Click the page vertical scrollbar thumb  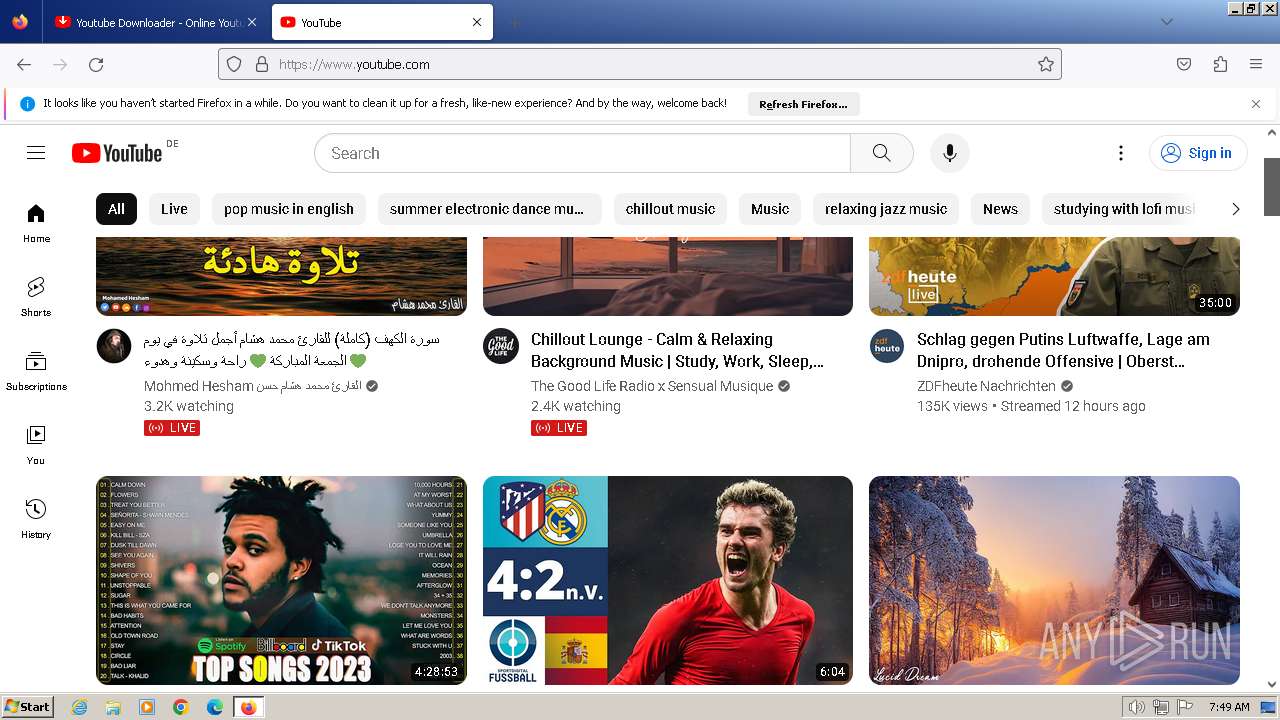tap(1272, 186)
